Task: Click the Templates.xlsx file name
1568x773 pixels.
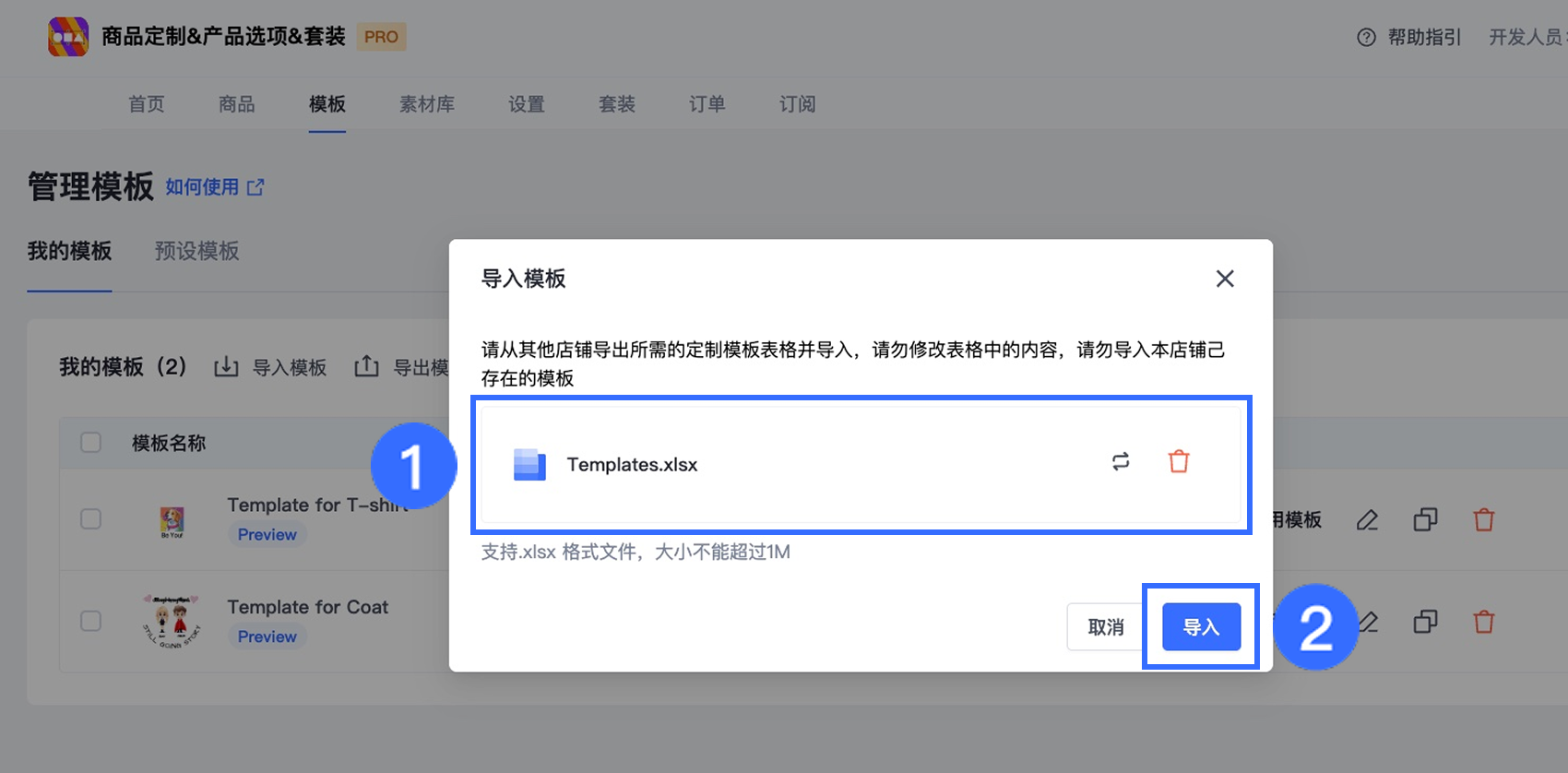Action: [x=632, y=465]
